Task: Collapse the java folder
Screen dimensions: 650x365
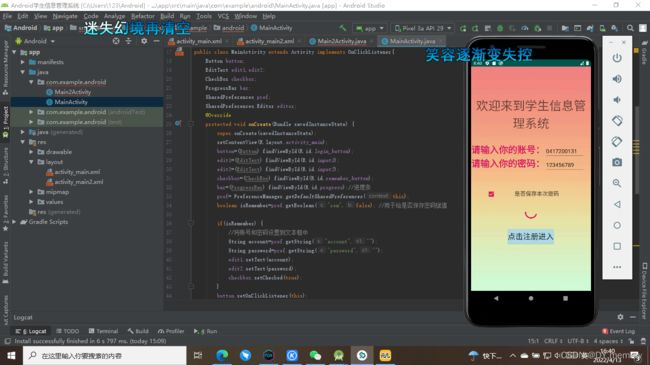Action: (23, 72)
